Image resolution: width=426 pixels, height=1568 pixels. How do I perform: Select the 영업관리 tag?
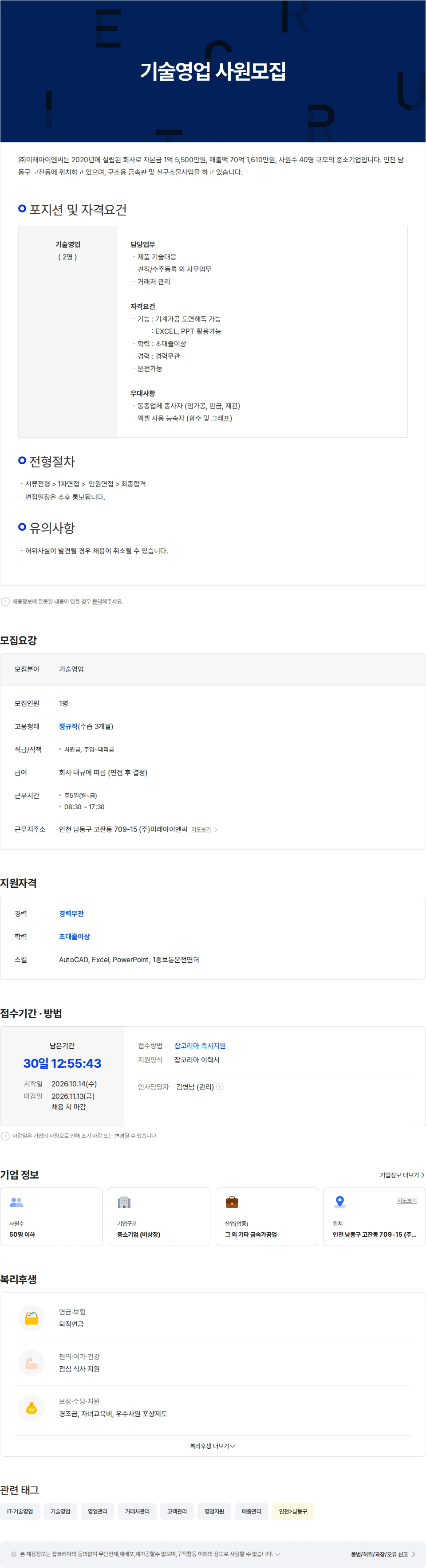point(98,1511)
